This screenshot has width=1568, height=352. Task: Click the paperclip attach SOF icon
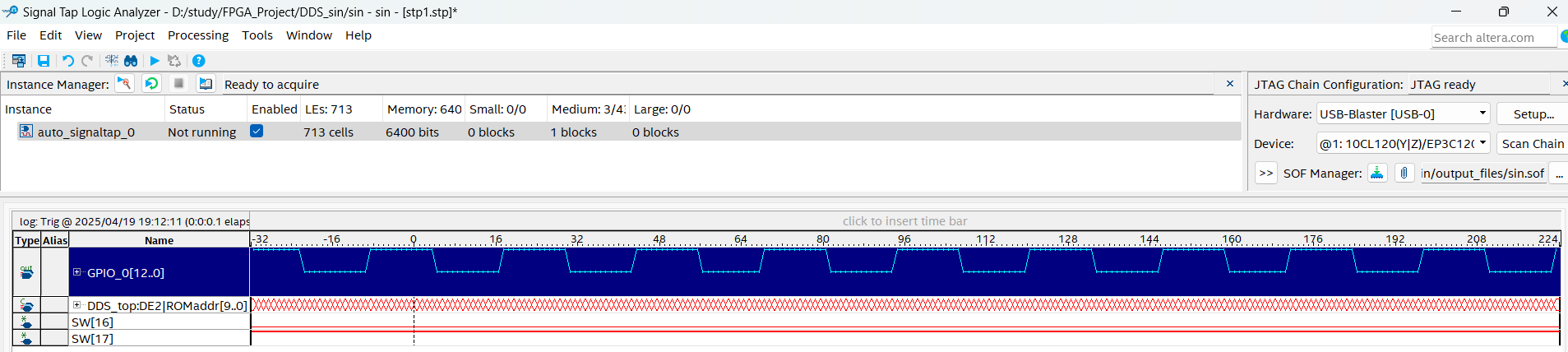[1404, 173]
